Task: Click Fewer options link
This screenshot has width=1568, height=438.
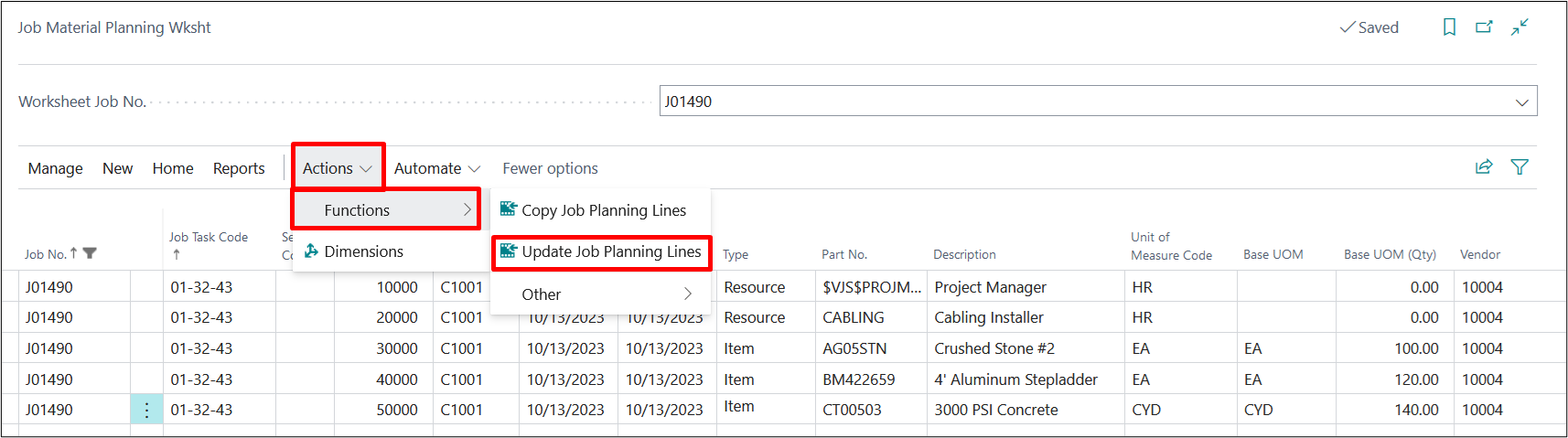Action: (550, 168)
